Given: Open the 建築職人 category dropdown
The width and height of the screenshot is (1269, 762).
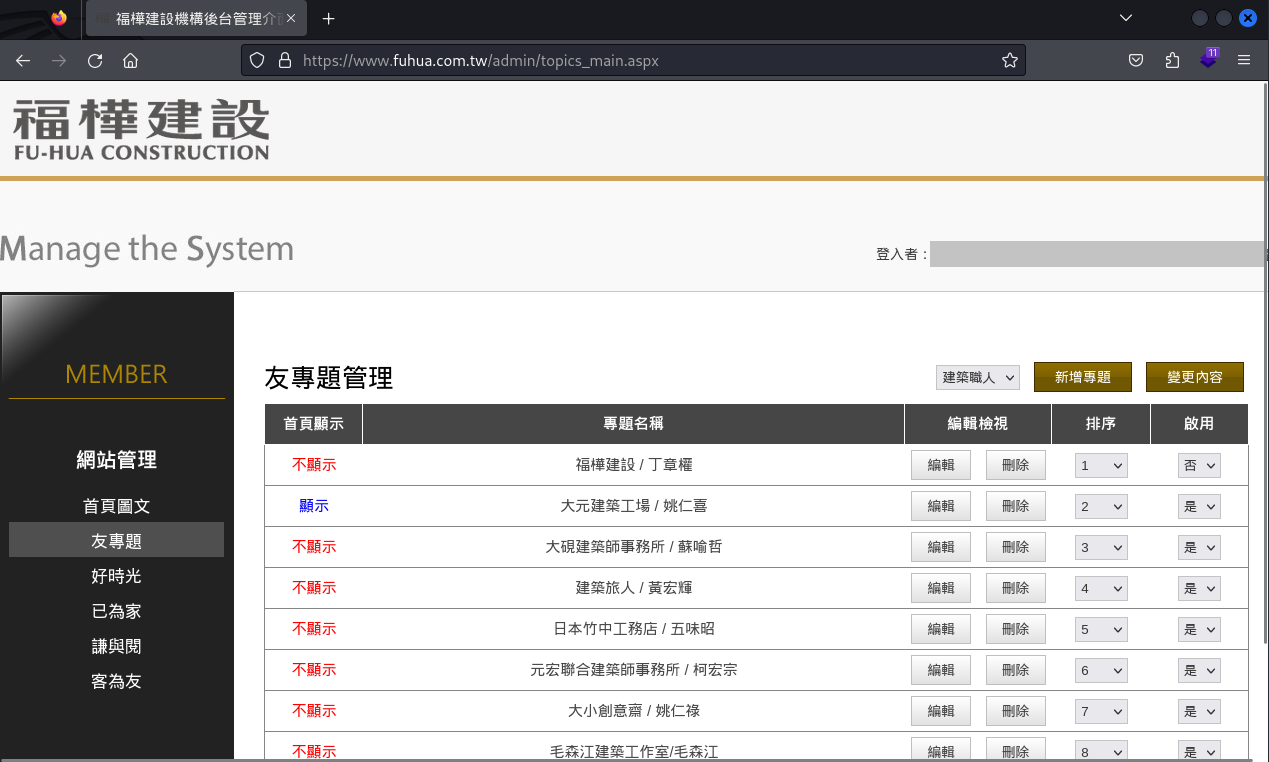Looking at the screenshot, I should coord(978,377).
